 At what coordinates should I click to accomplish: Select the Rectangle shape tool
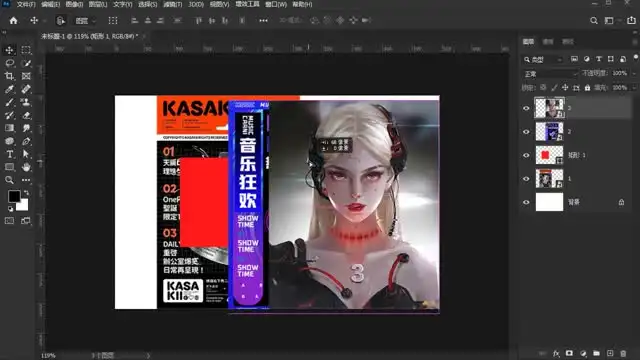9,167
